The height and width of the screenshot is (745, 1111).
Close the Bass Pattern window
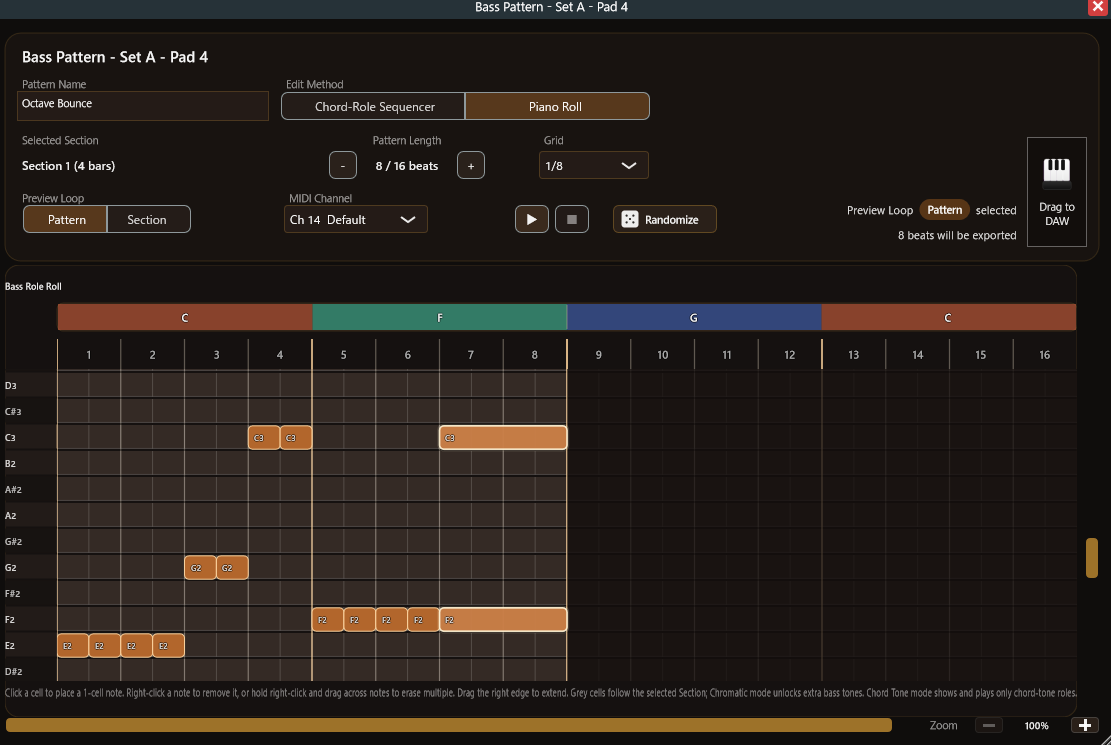point(1098,7)
